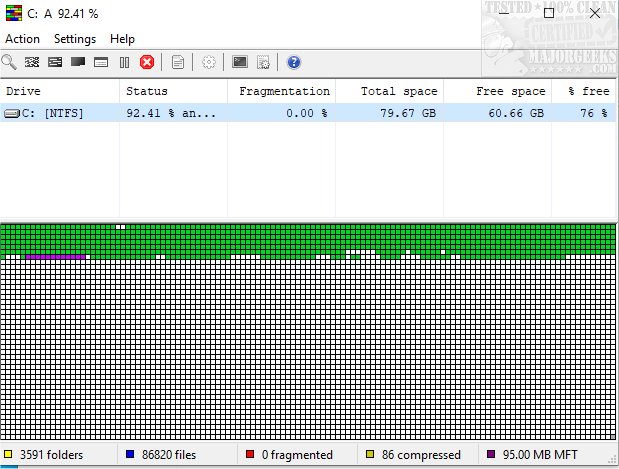Image resolution: width=619 pixels, height=469 pixels.
Task: Click the window resize grip in status bar
Action: point(613,458)
